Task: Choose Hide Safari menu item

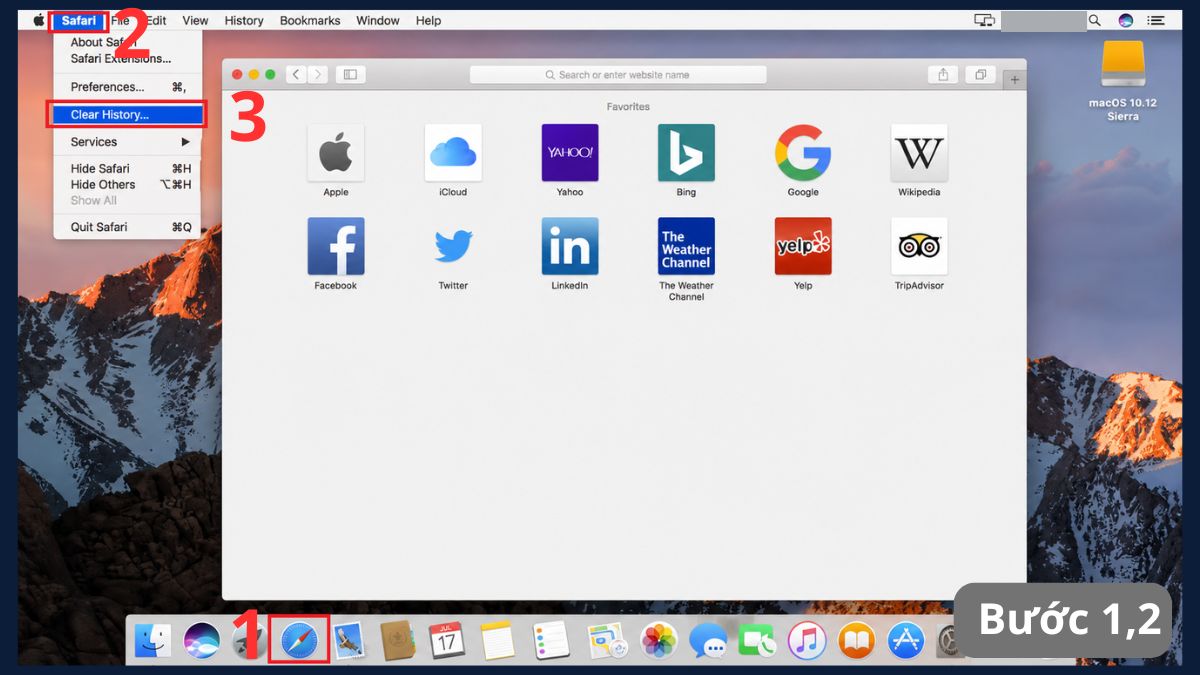Action: 128,169
